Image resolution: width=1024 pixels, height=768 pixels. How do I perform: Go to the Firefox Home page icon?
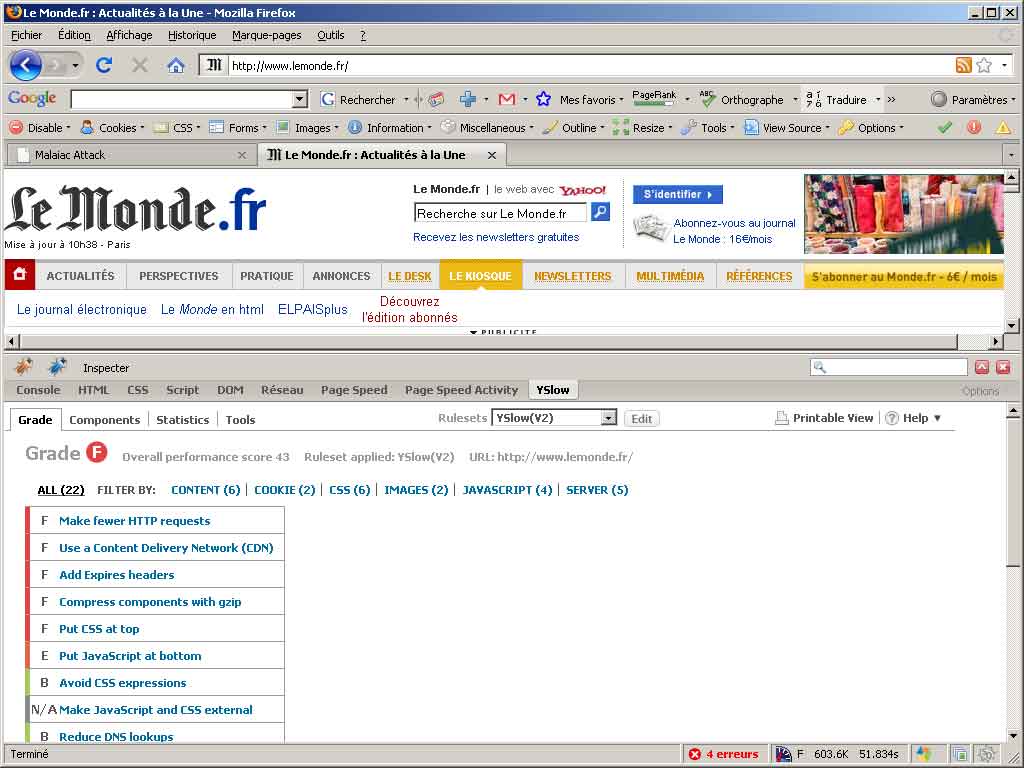[175, 65]
